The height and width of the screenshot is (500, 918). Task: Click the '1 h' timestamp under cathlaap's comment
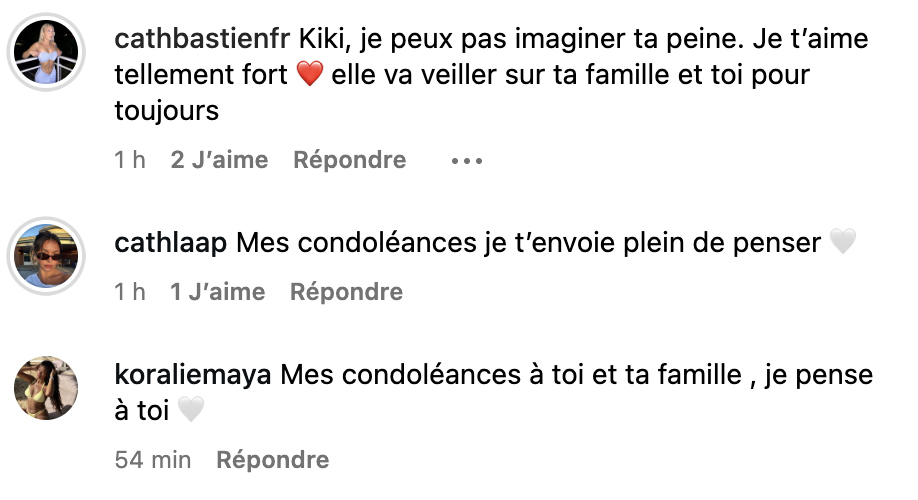click(x=131, y=292)
